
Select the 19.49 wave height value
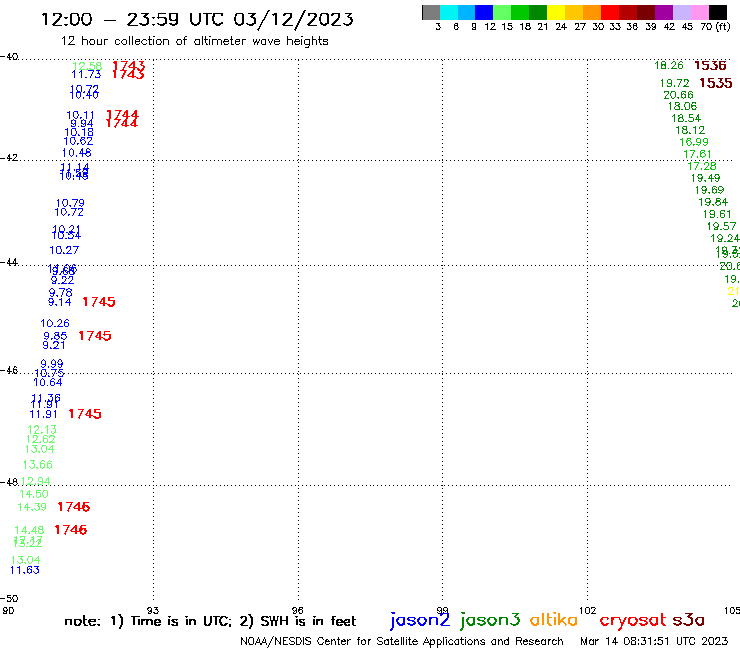point(706,178)
